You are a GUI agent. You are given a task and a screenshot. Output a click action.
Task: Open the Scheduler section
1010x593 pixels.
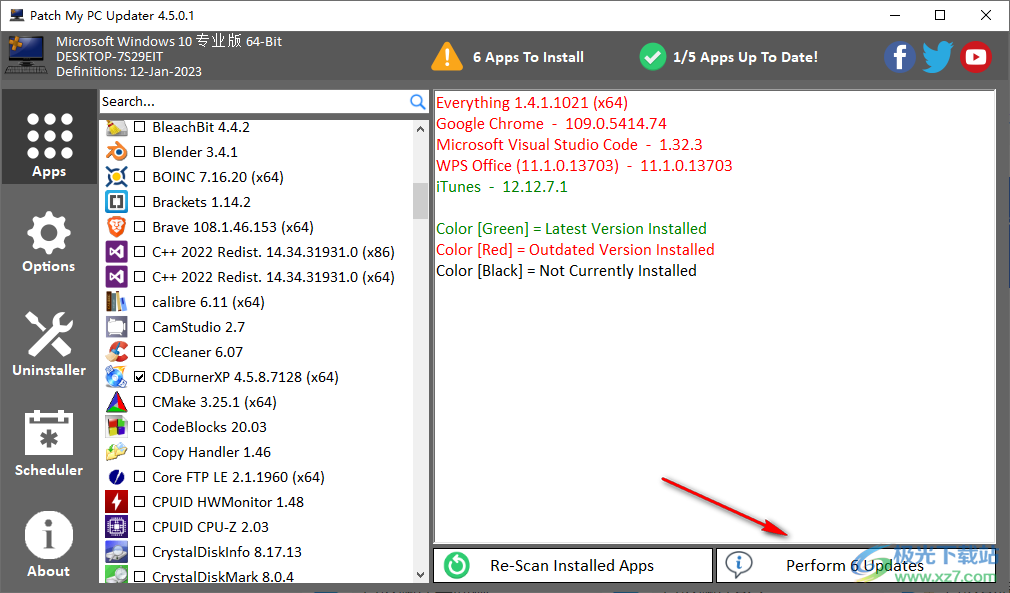[49, 444]
